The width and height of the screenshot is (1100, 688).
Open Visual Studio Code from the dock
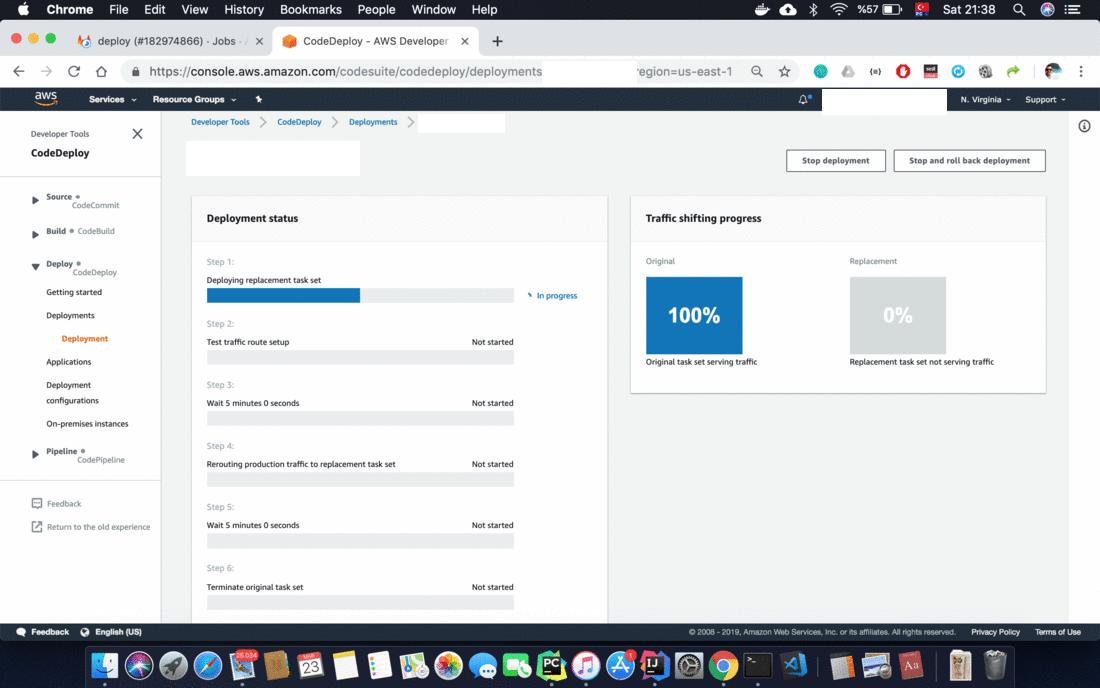794,666
